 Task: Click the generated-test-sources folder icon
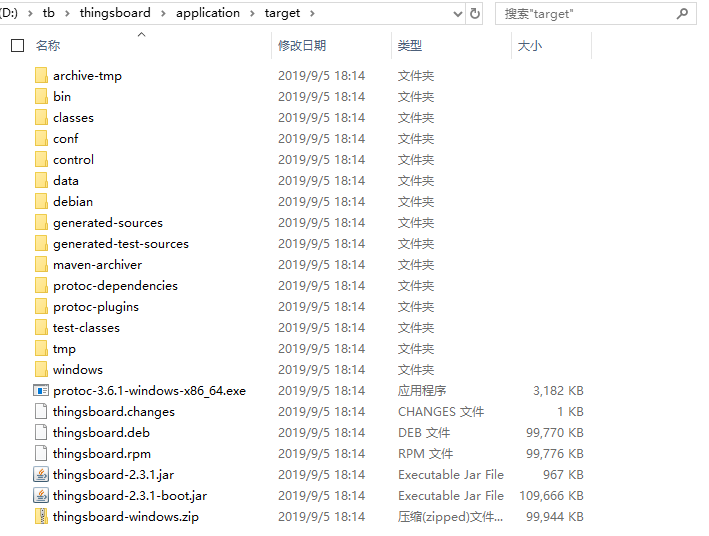[41, 244]
